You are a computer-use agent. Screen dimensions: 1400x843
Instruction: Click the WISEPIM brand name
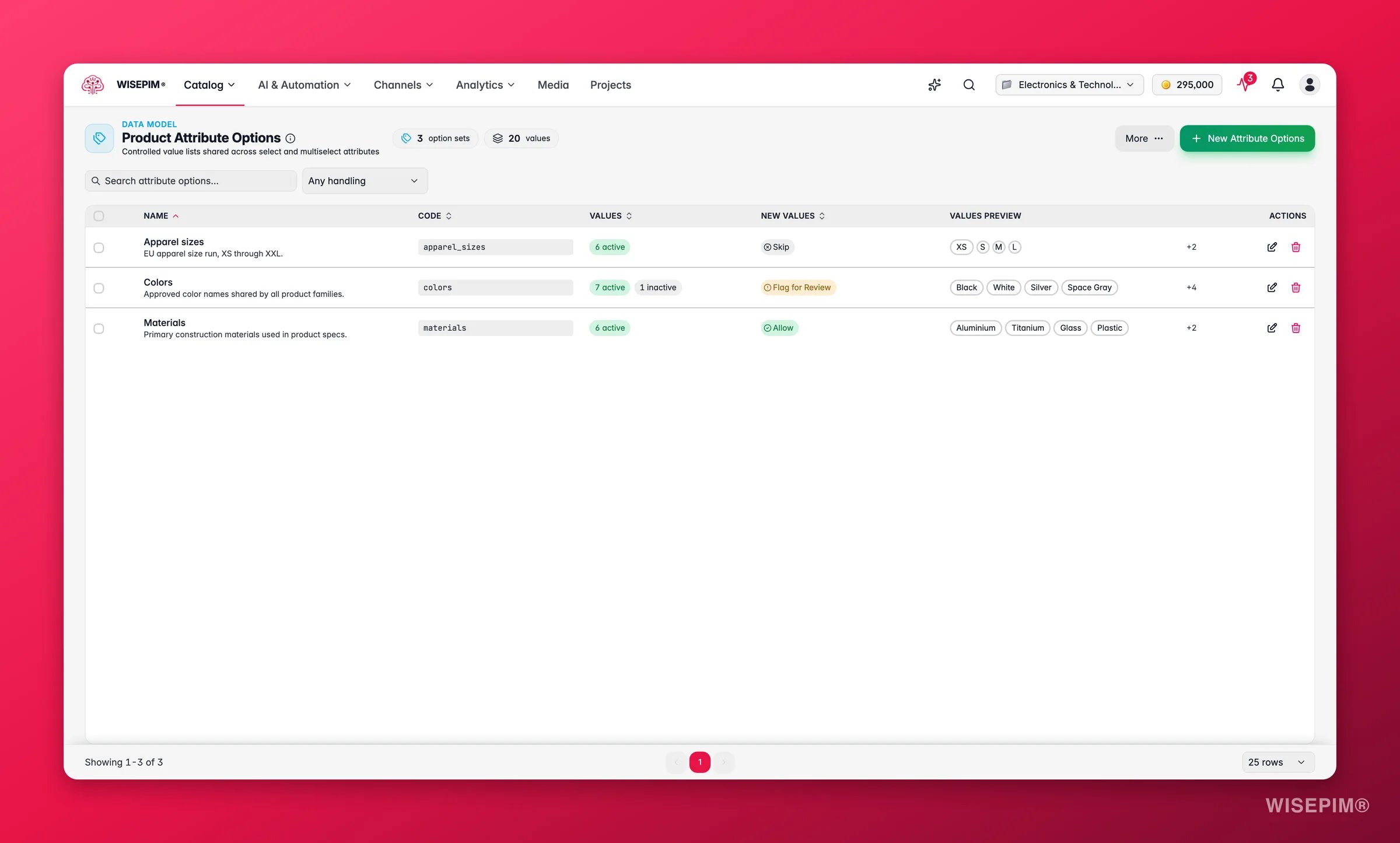141,85
